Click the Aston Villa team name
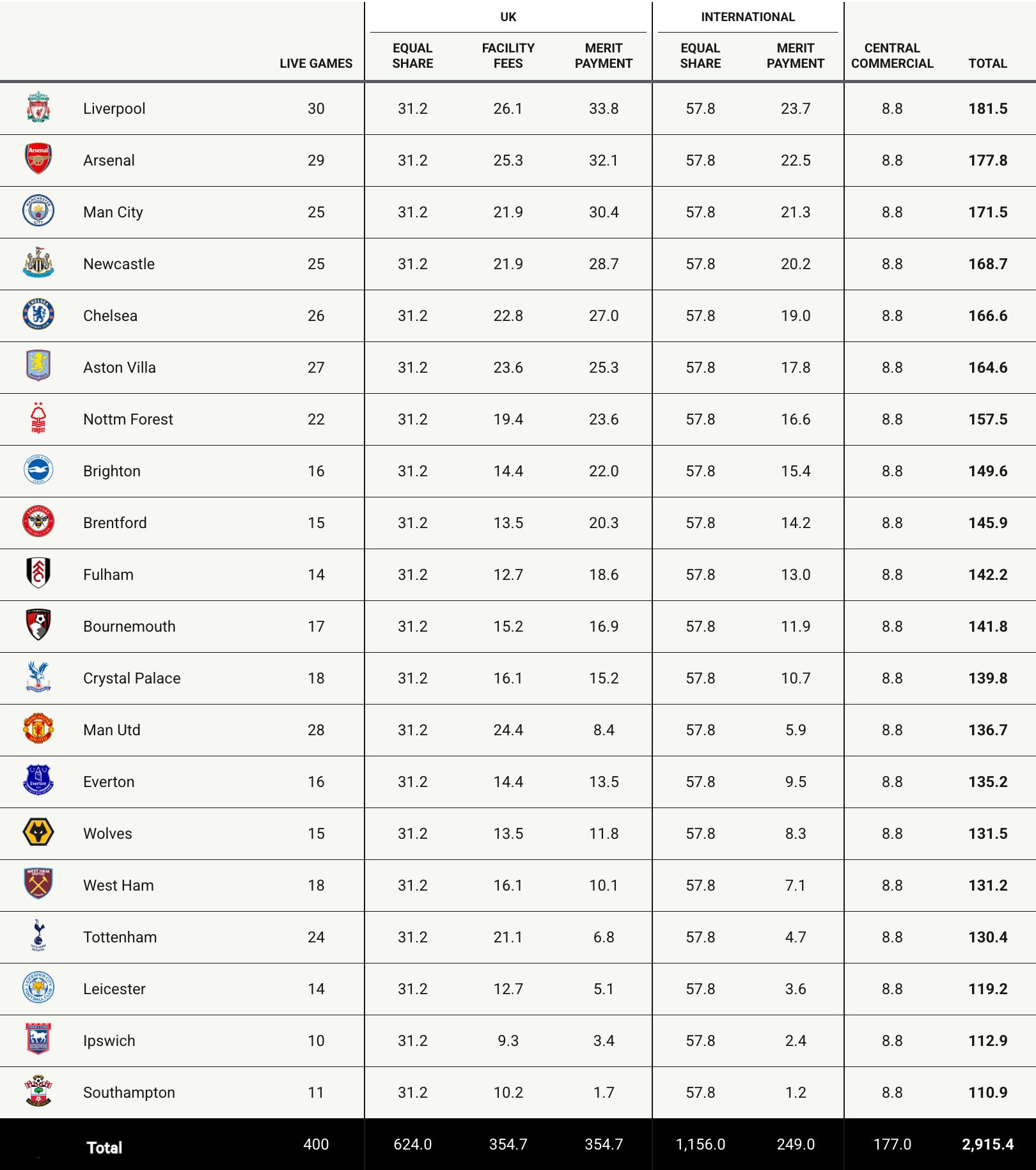The image size is (1036, 1170). click(120, 368)
